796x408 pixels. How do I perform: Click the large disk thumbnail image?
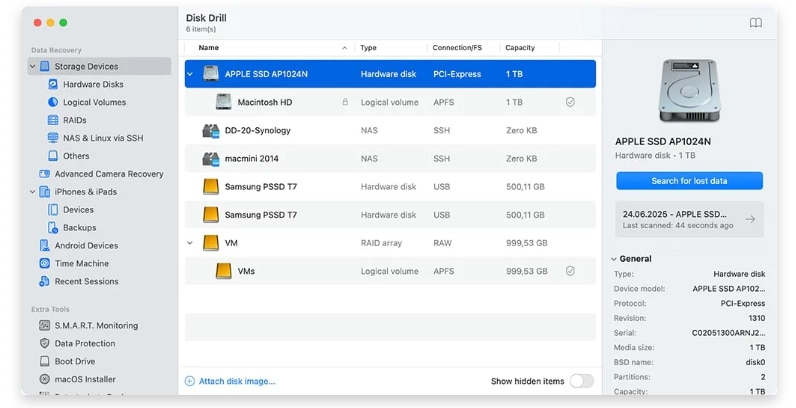click(689, 91)
